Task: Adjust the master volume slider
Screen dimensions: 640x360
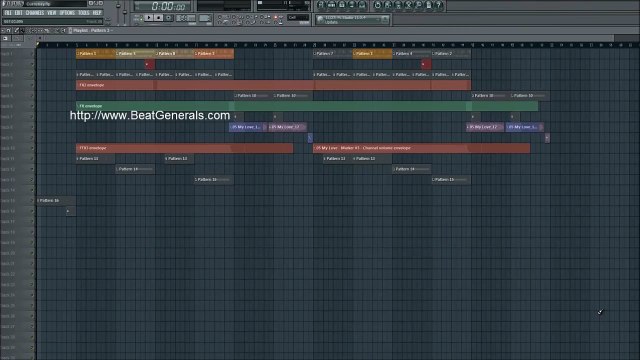Action: tap(118, 7)
